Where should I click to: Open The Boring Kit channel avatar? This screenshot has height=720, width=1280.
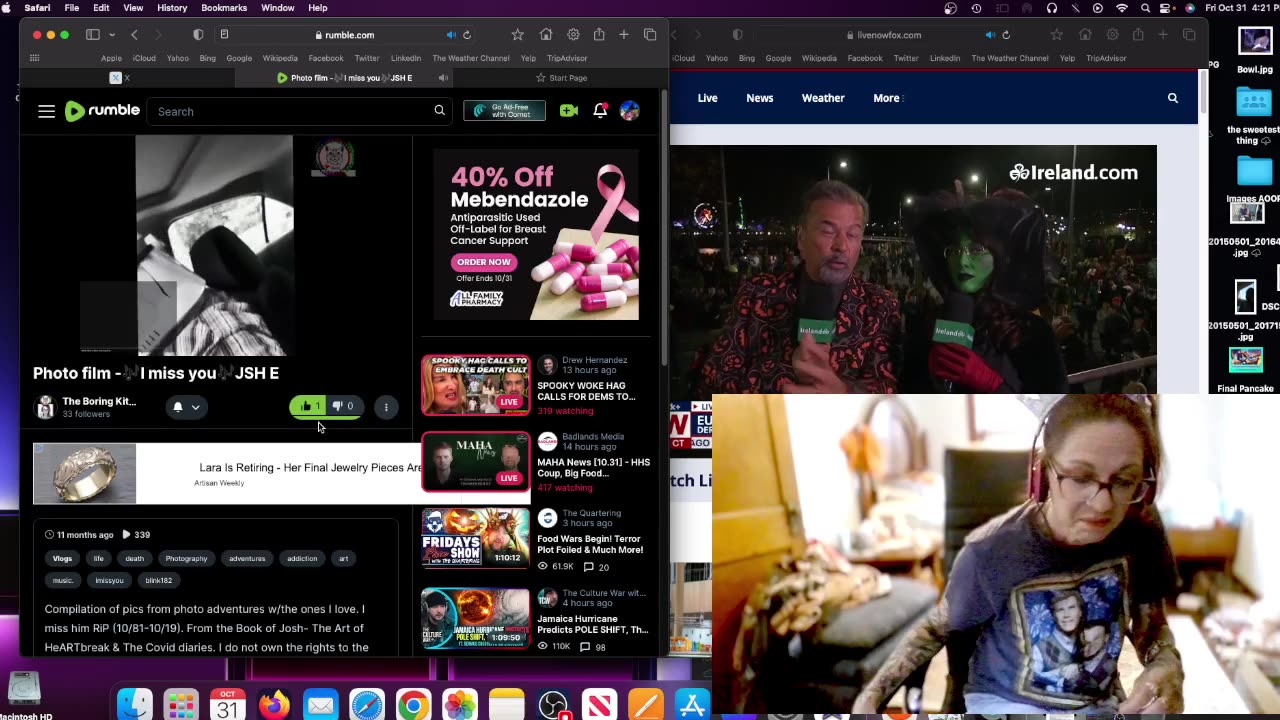click(45, 407)
